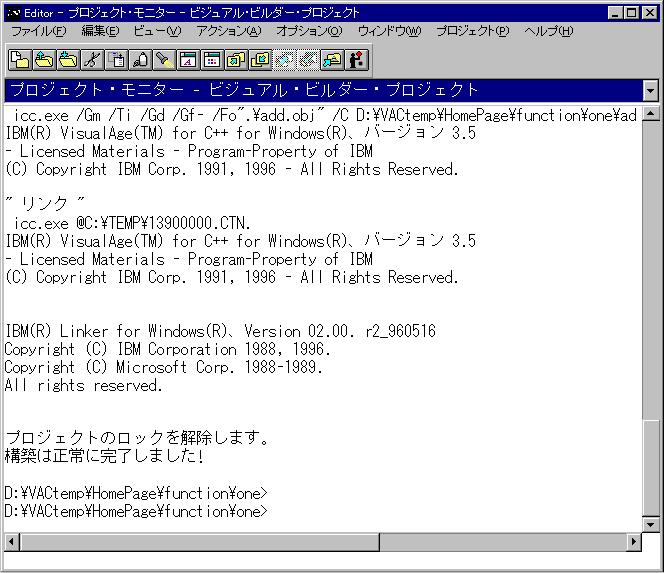Click the scissors cut icon
The image size is (664, 573).
92,60
